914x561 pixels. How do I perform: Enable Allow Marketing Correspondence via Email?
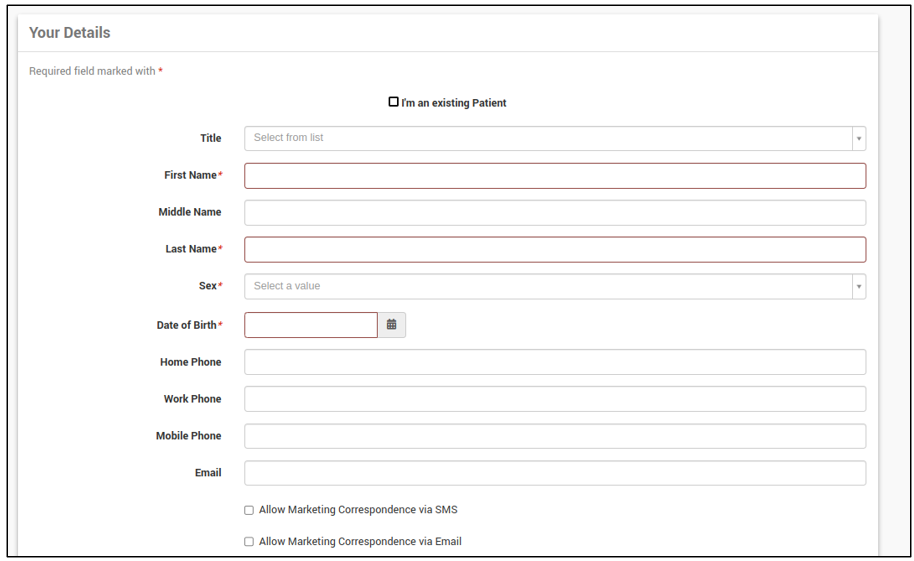249,542
